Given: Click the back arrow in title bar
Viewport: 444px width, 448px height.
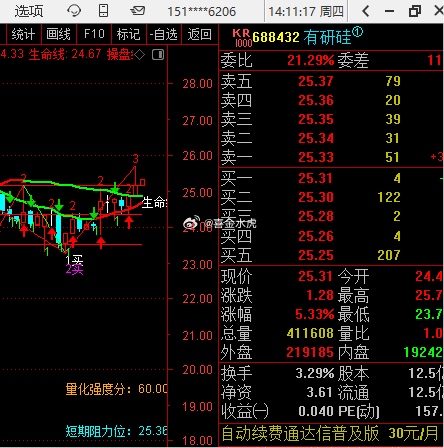Looking at the screenshot, I should (366, 11).
